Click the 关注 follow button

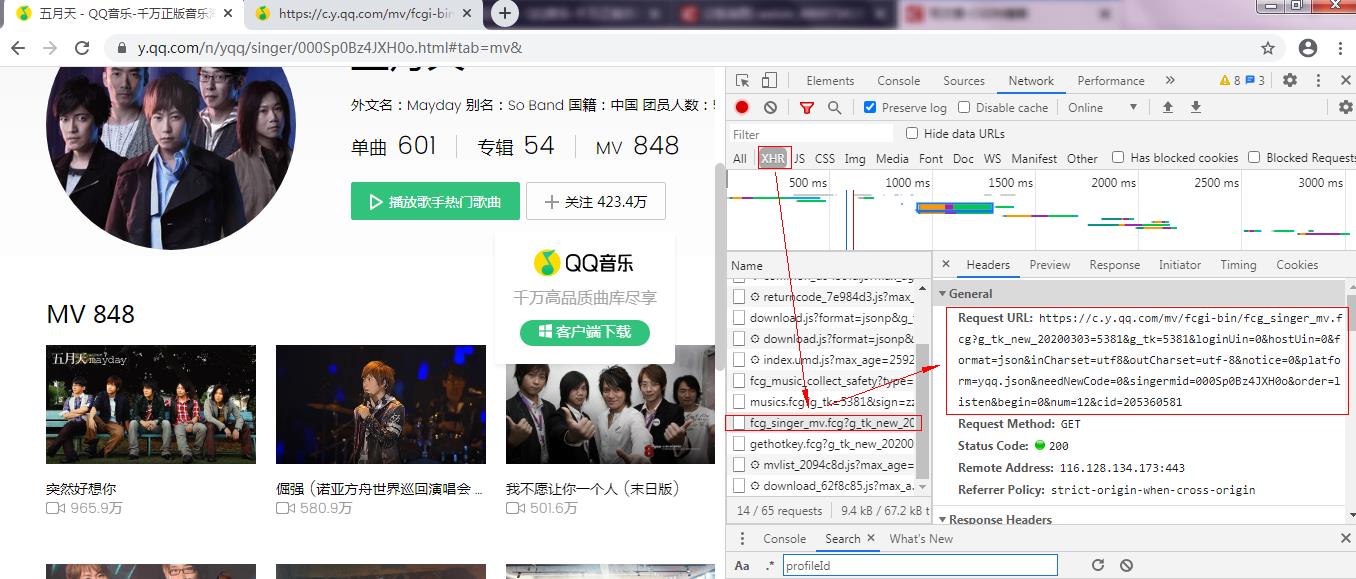point(596,201)
